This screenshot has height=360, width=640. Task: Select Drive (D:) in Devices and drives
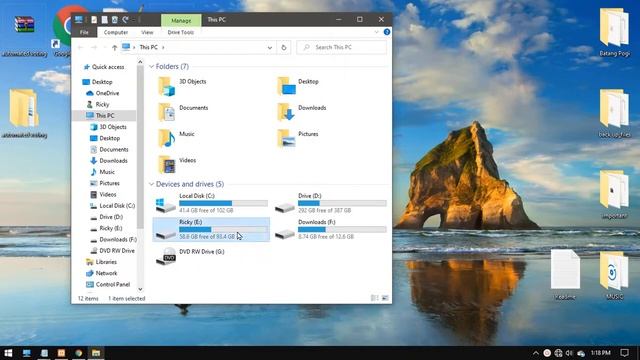pos(330,203)
